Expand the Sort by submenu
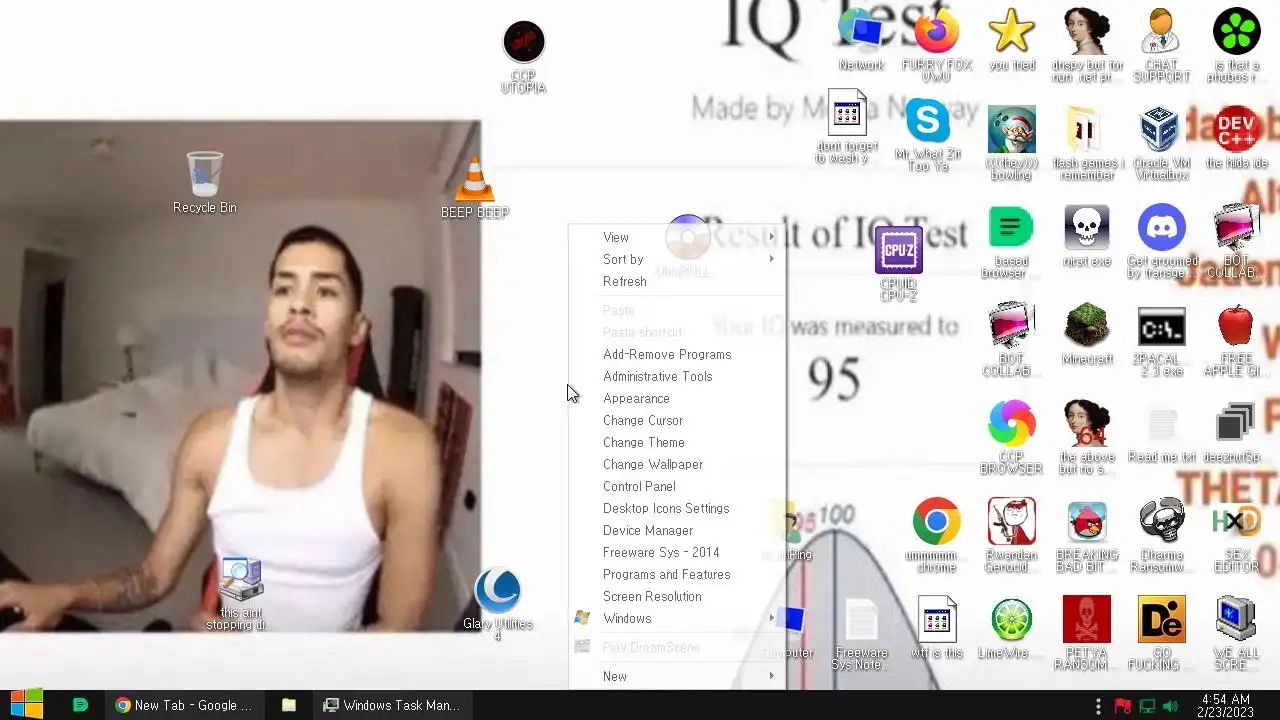Screen dimensions: 1280x720 [x=677, y=259]
